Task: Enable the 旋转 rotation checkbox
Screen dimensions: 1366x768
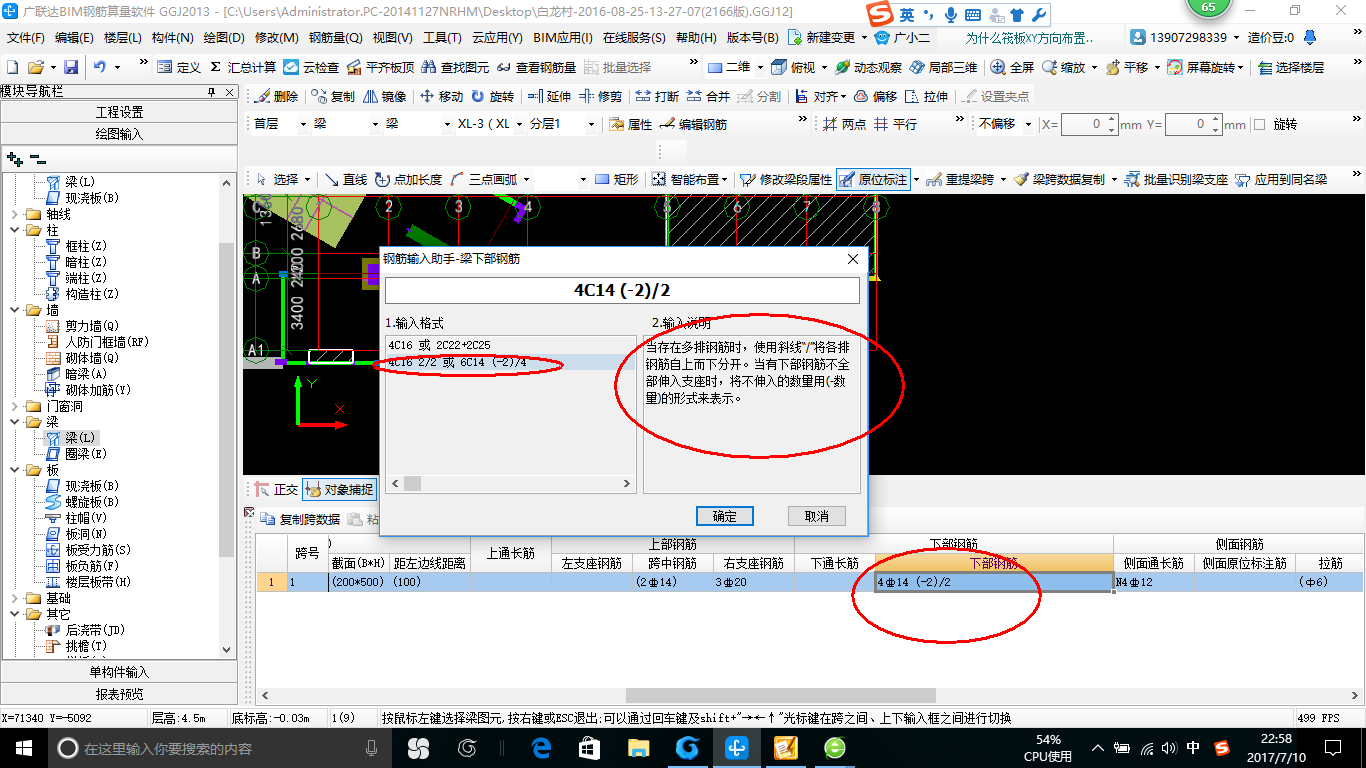Action: point(1260,124)
